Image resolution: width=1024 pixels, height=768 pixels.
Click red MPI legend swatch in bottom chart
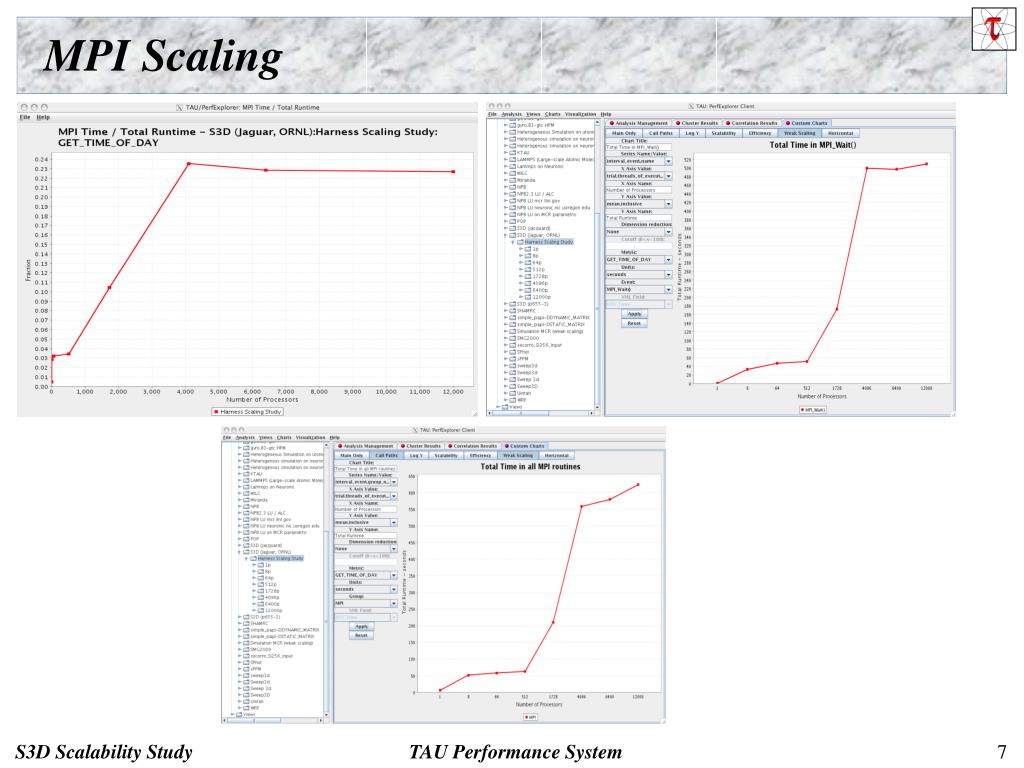(526, 717)
